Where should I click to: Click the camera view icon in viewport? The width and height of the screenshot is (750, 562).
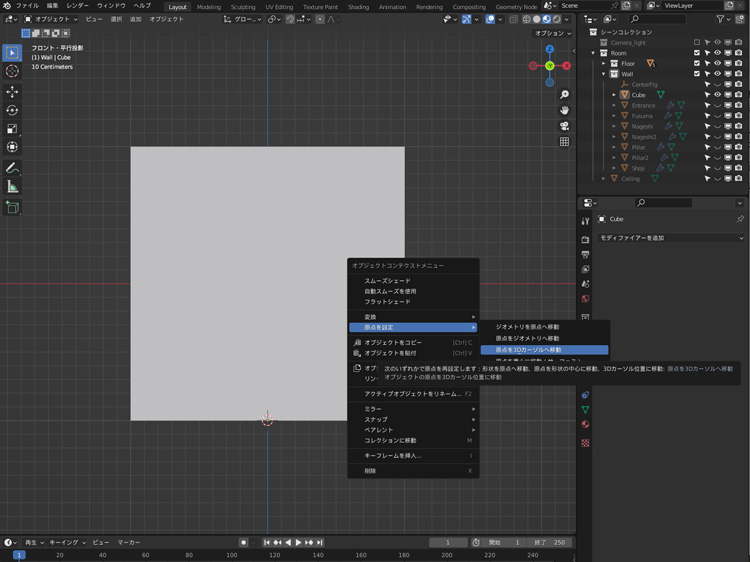[x=565, y=126]
